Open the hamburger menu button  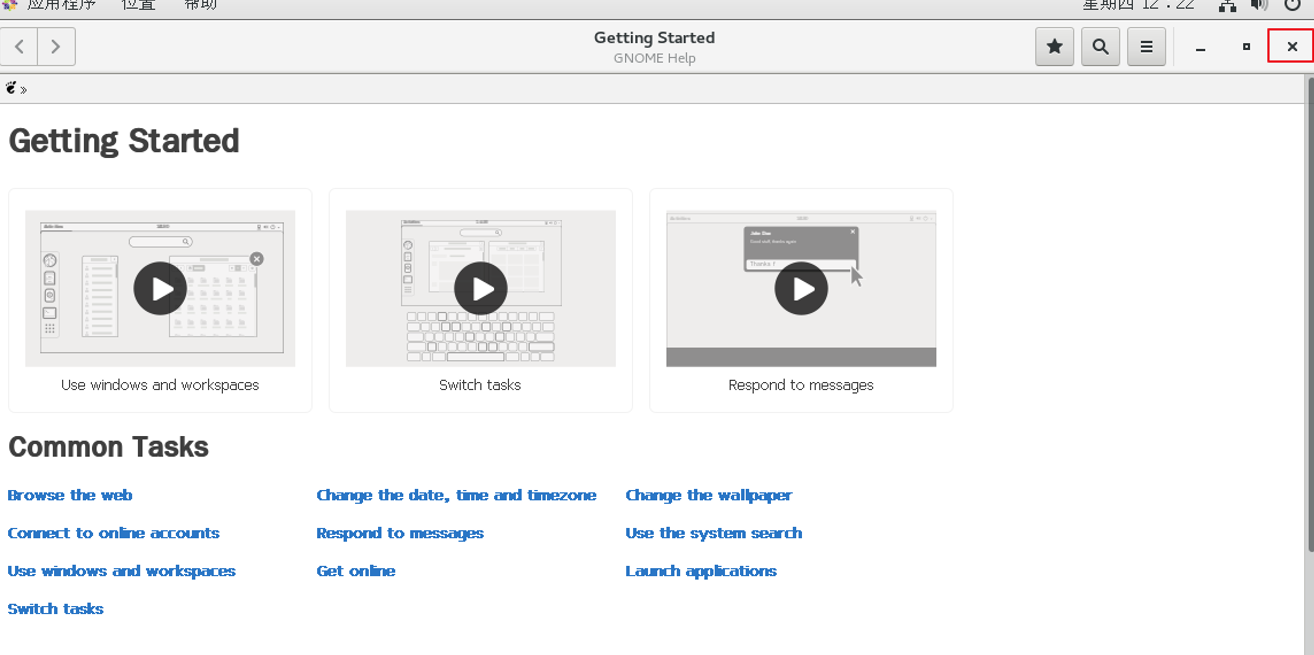(x=1146, y=47)
